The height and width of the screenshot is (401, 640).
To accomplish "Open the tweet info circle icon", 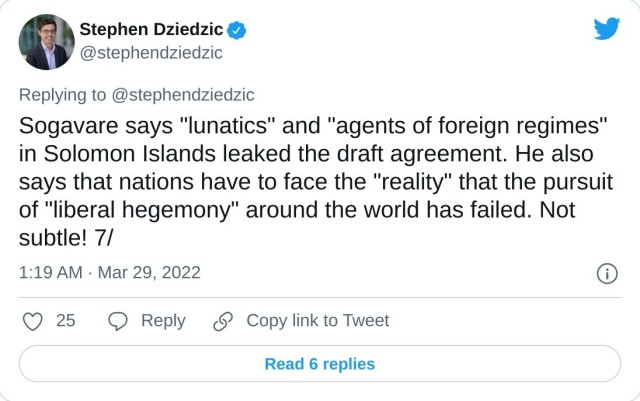I will coord(606,273).
